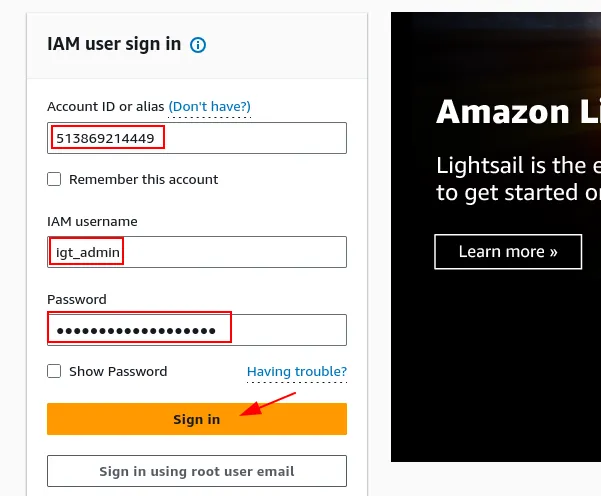Click the "Remember this account" label text
The image size is (601, 496).
(x=143, y=180)
